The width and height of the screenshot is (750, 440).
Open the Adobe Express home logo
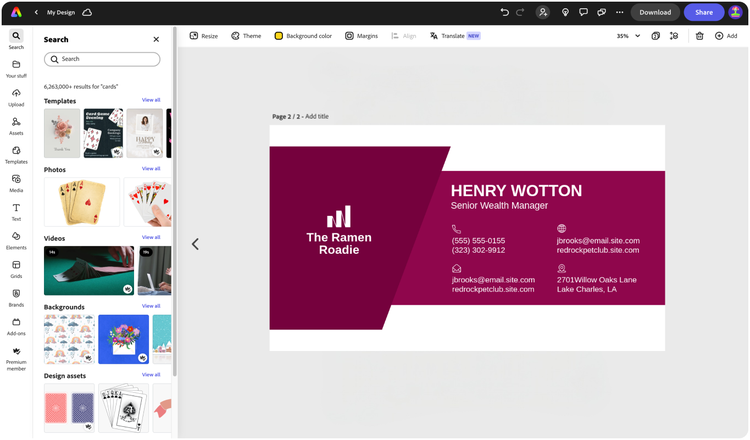pos(16,12)
